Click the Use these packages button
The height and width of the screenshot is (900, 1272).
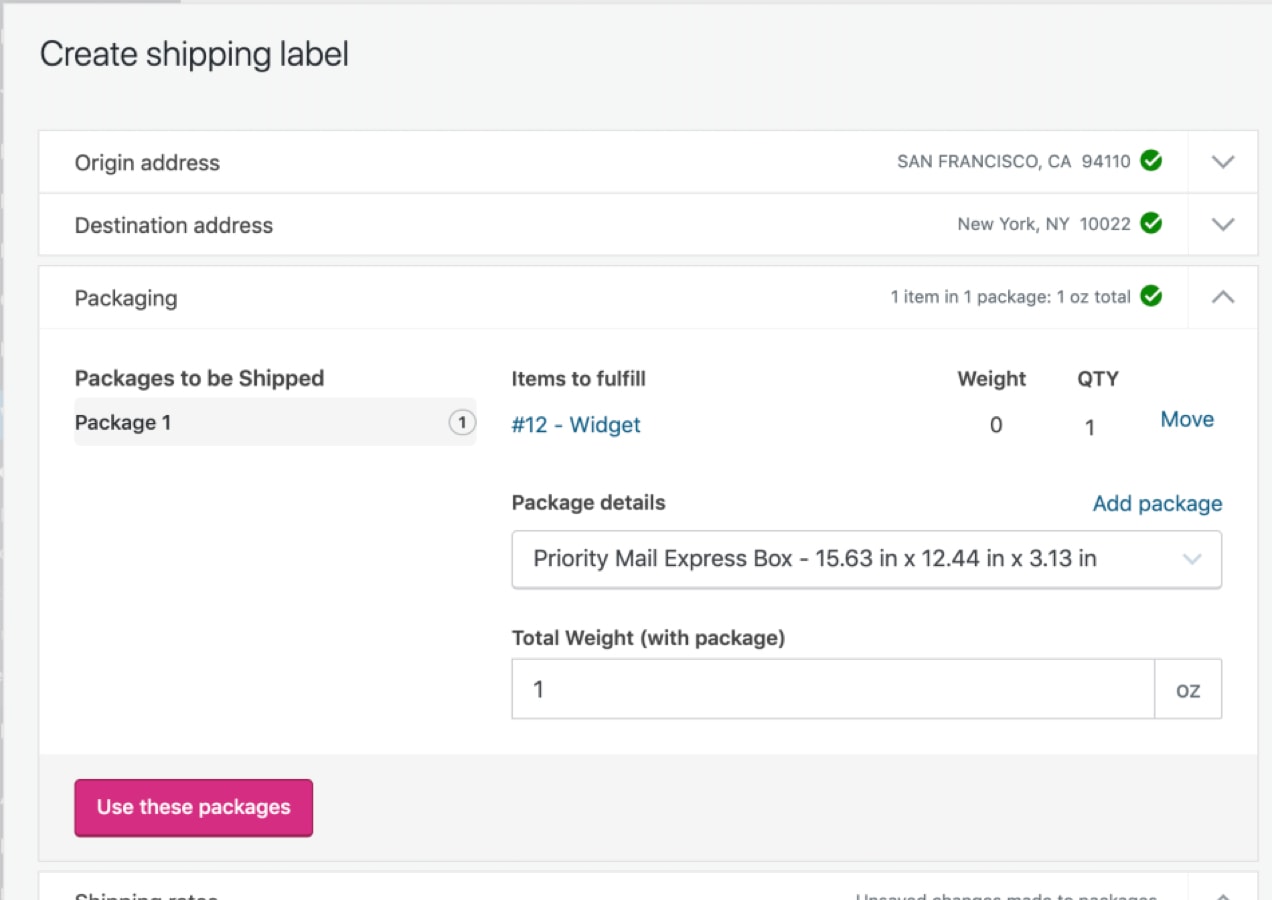point(193,806)
